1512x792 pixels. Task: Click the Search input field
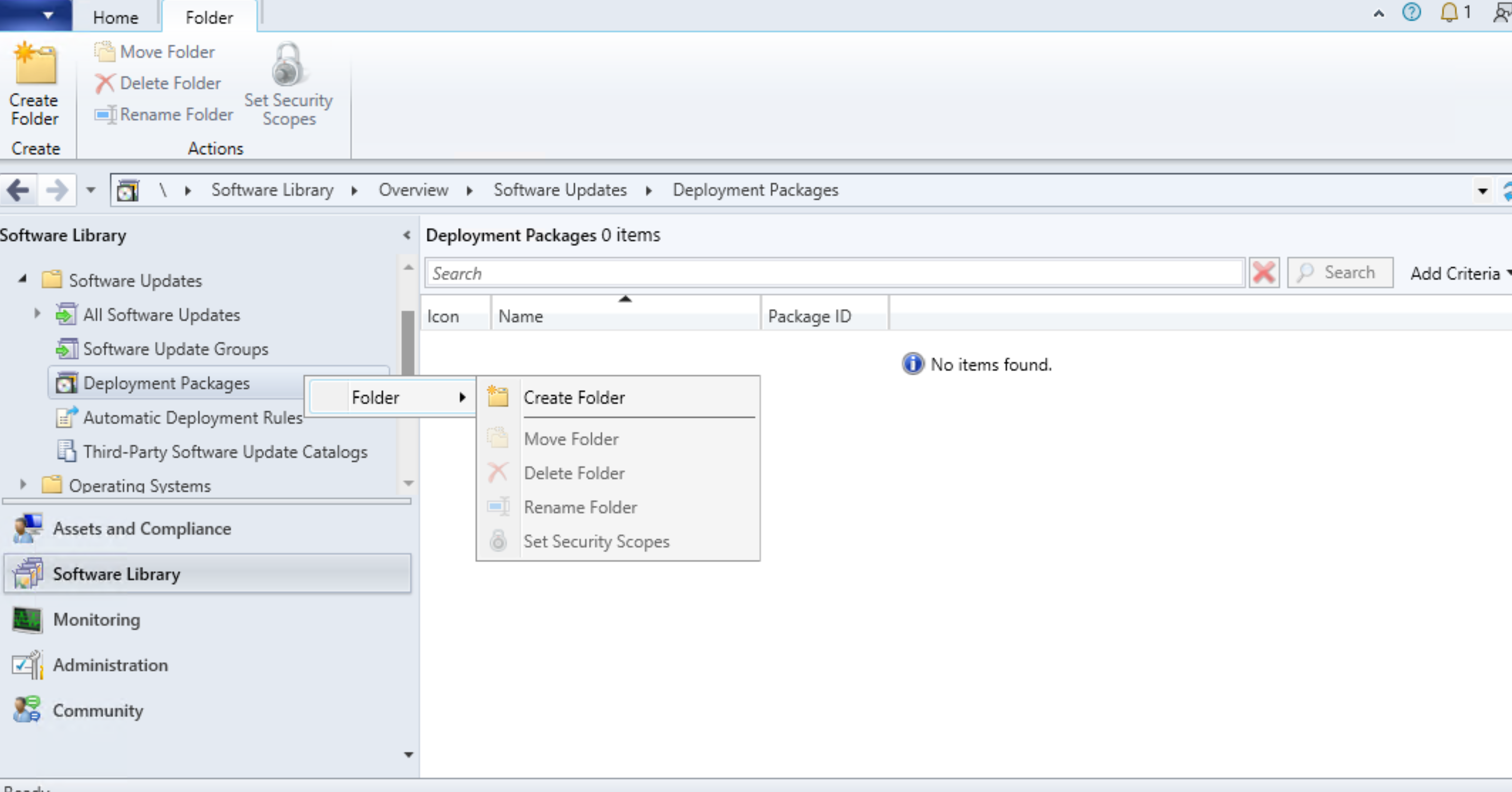pyautogui.click(x=835, y=274)
